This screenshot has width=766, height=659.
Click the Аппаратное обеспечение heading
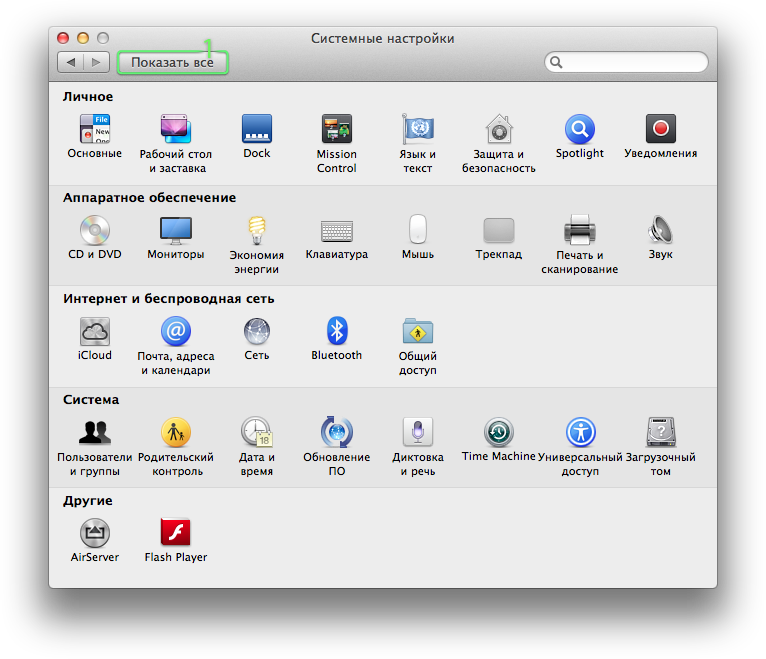pos(149,197)
